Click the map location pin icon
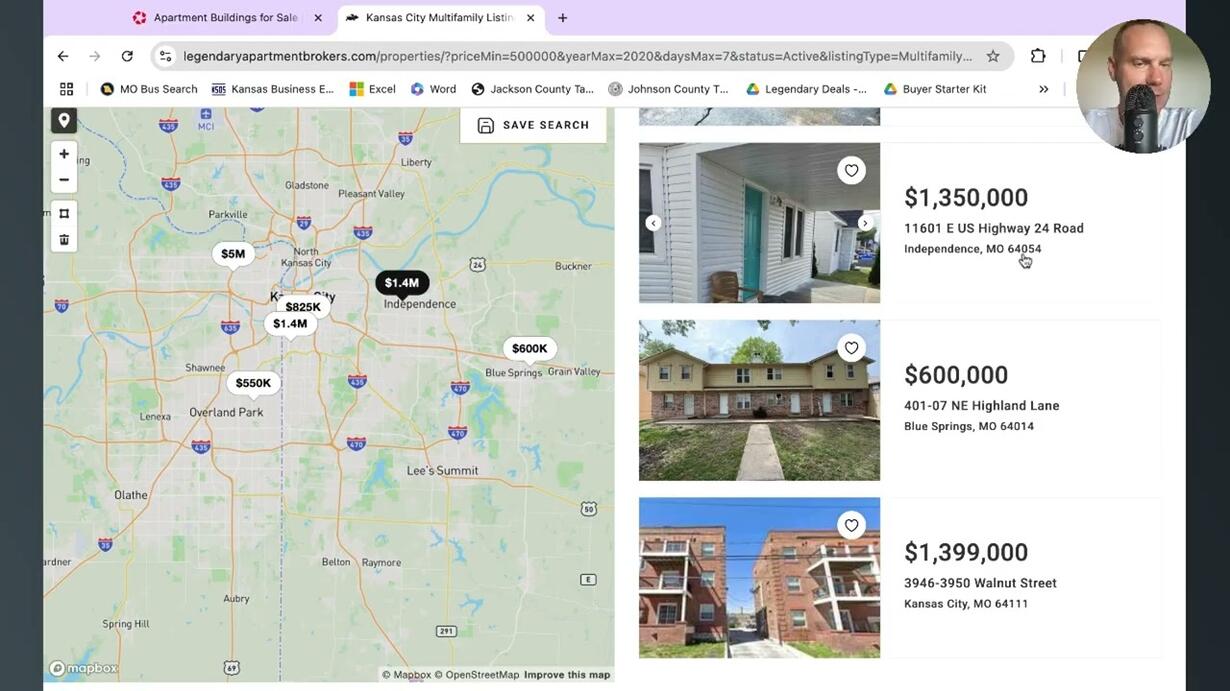 pyautogui.click(x=64, y=120)
